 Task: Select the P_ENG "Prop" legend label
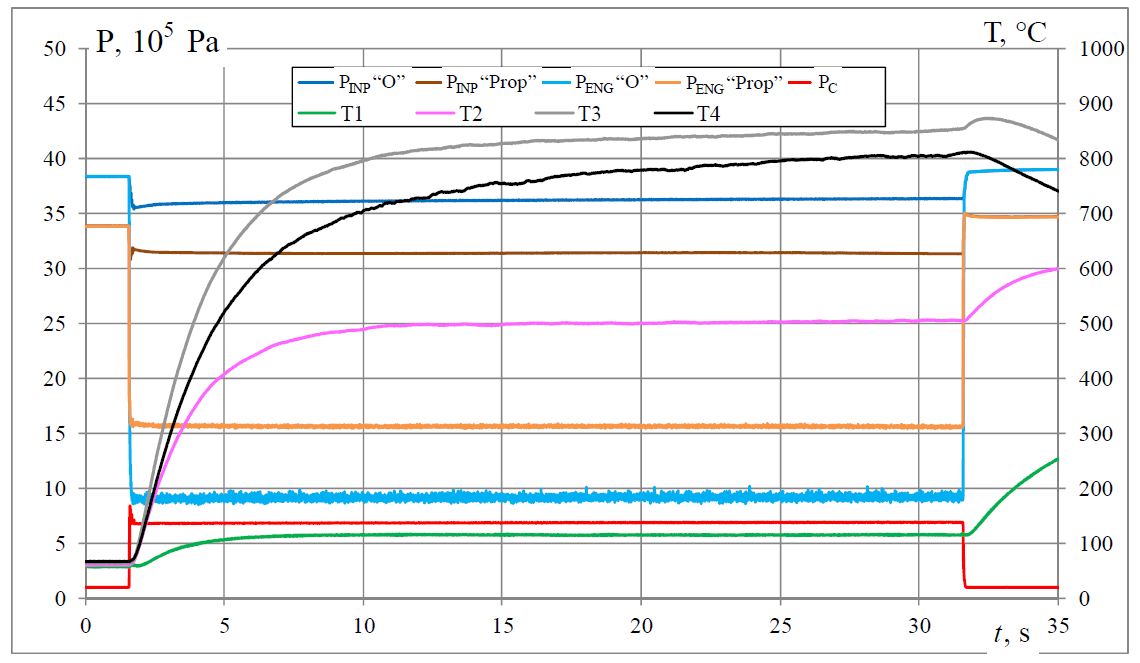[x=733, y=83]
